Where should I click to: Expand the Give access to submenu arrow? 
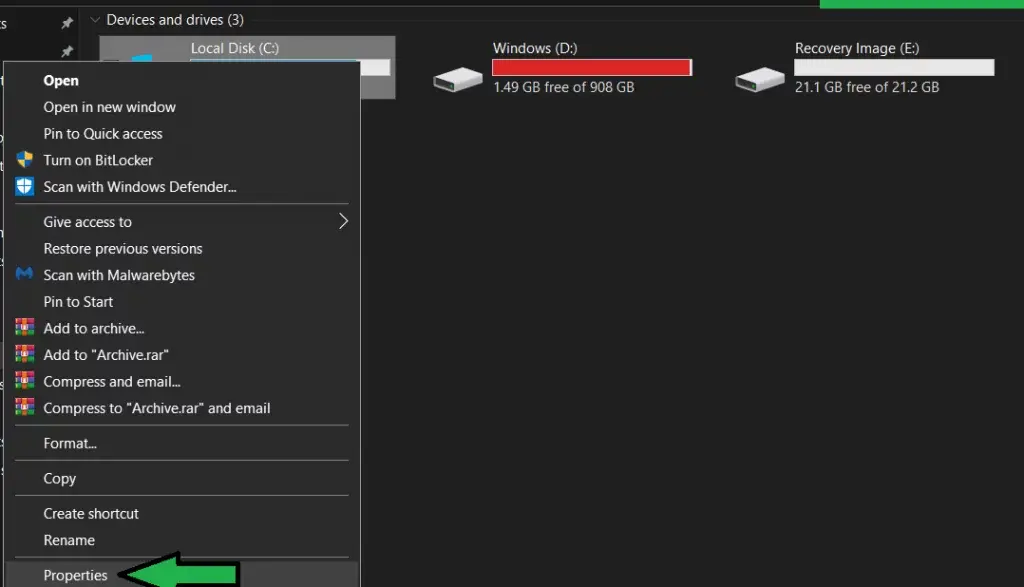(x=343, y=221)
